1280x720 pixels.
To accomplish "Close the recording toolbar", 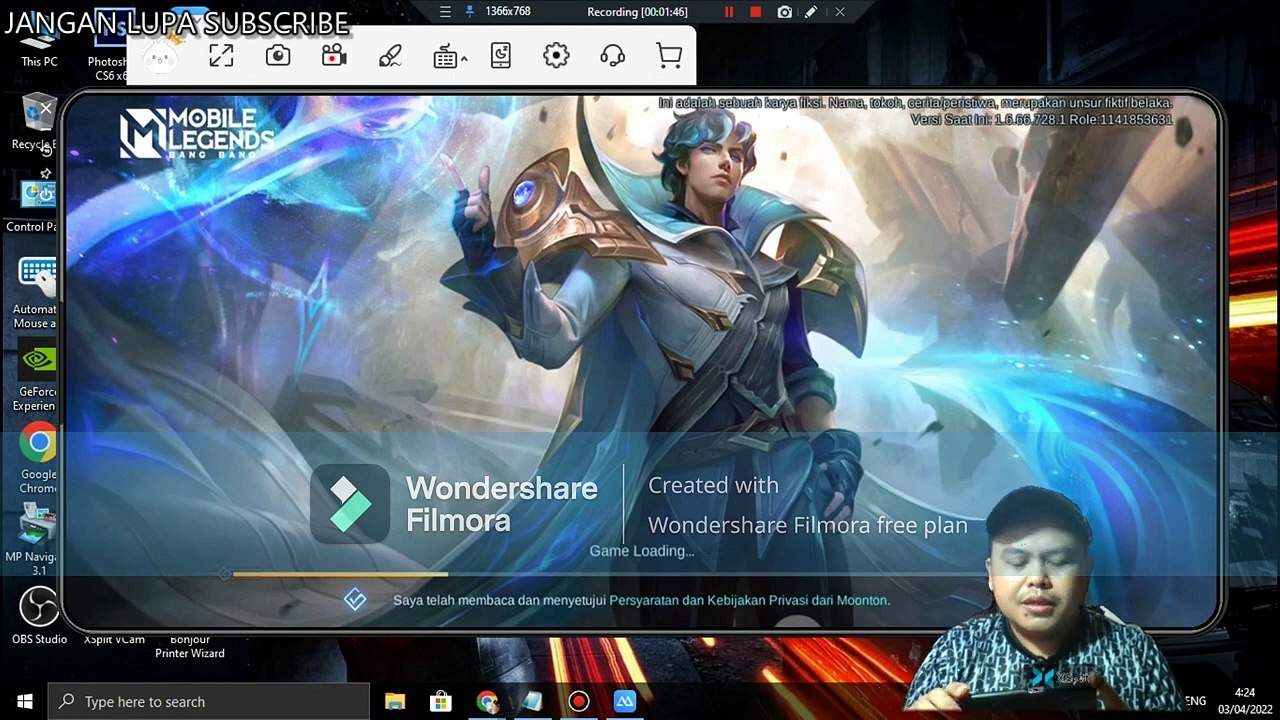I will point(840,12).
